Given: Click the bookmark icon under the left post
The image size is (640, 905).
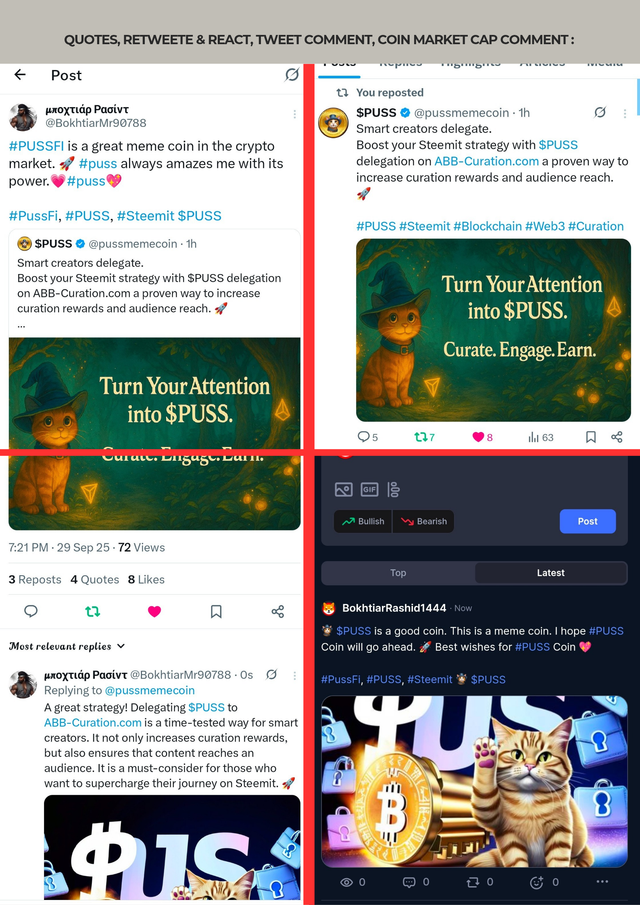Looking at the screenshot, I should pyautogui.click(x=216, y=611).
